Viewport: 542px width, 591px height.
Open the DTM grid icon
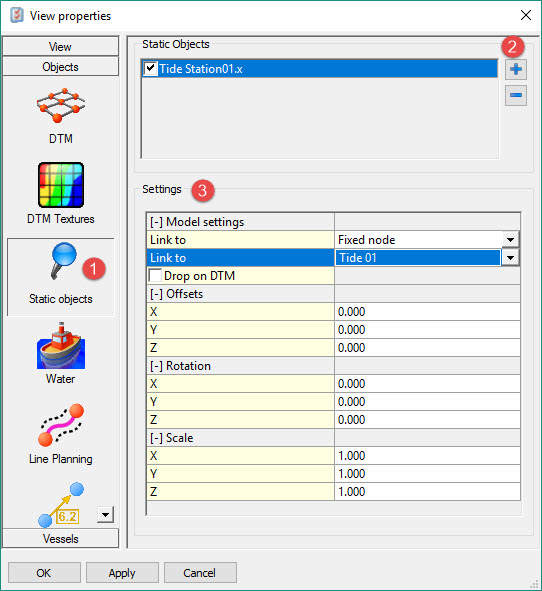pyautogui.click(x=61, y=106)
